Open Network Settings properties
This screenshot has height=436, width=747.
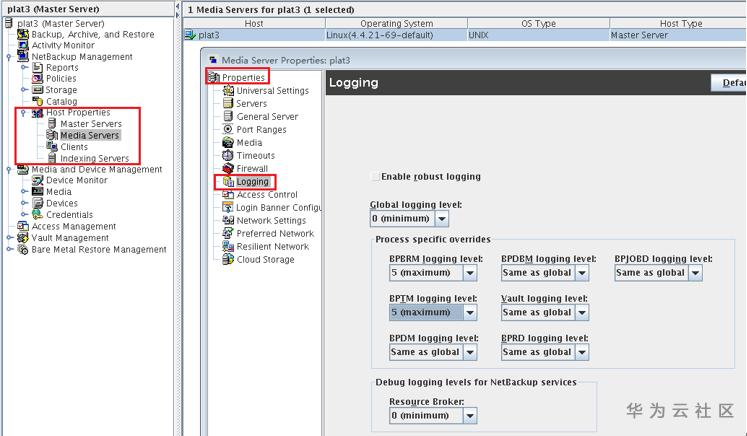[271, 220]
